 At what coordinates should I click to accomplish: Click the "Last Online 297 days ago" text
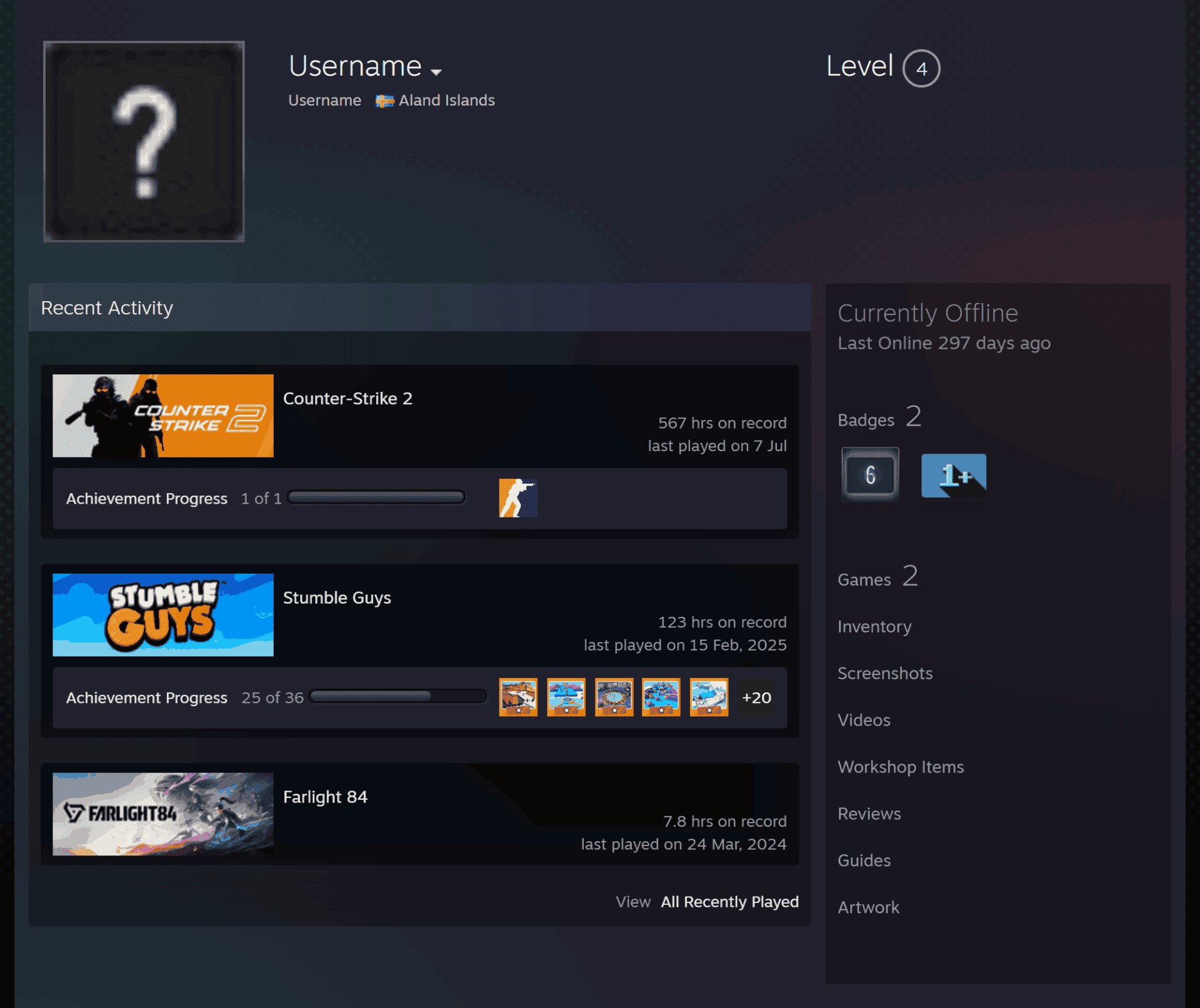point(944,343)
